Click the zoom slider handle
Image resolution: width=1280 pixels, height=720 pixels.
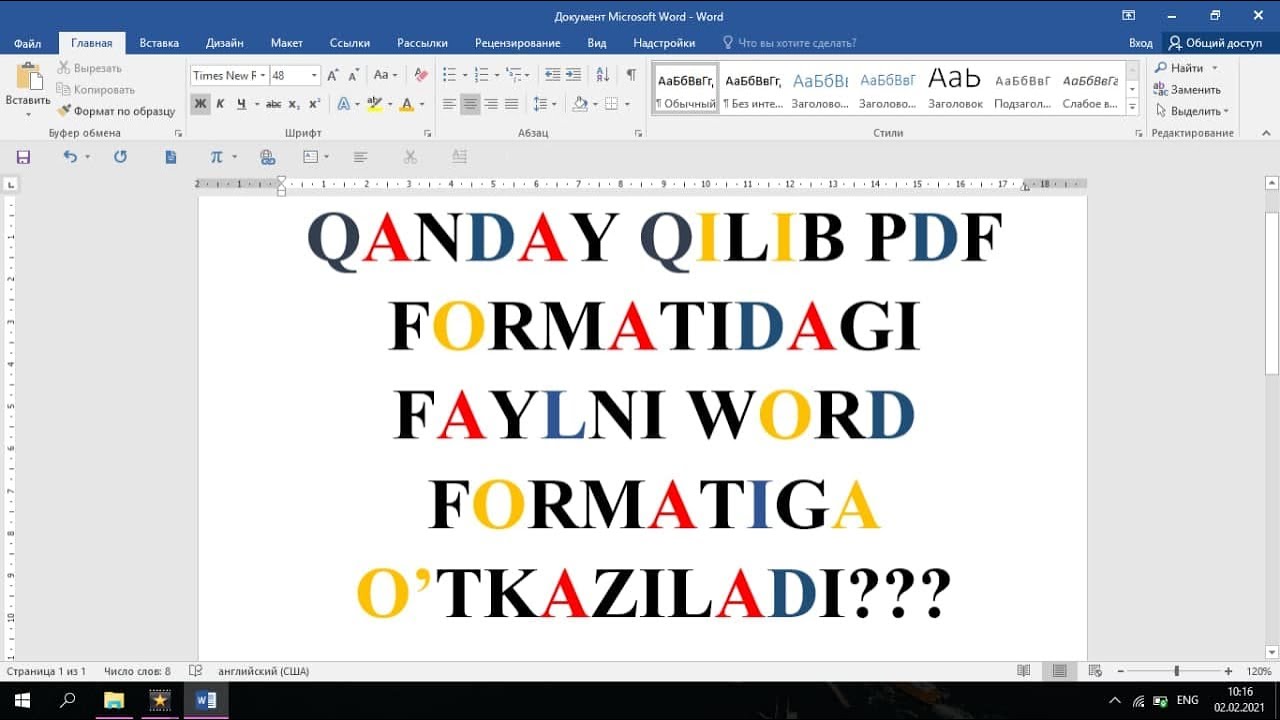click(1177, 671)
